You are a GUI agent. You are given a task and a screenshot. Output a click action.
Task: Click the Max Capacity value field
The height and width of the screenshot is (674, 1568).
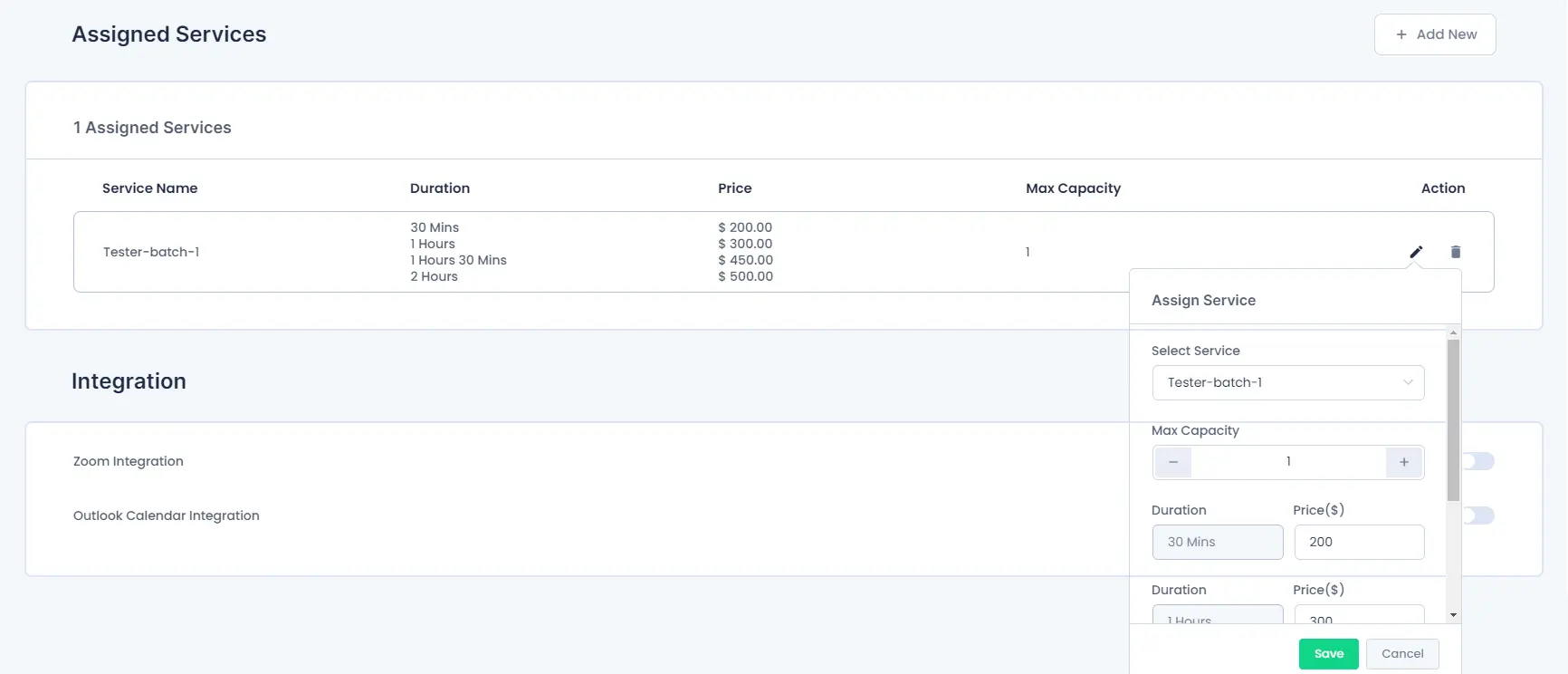point(1288,462)
